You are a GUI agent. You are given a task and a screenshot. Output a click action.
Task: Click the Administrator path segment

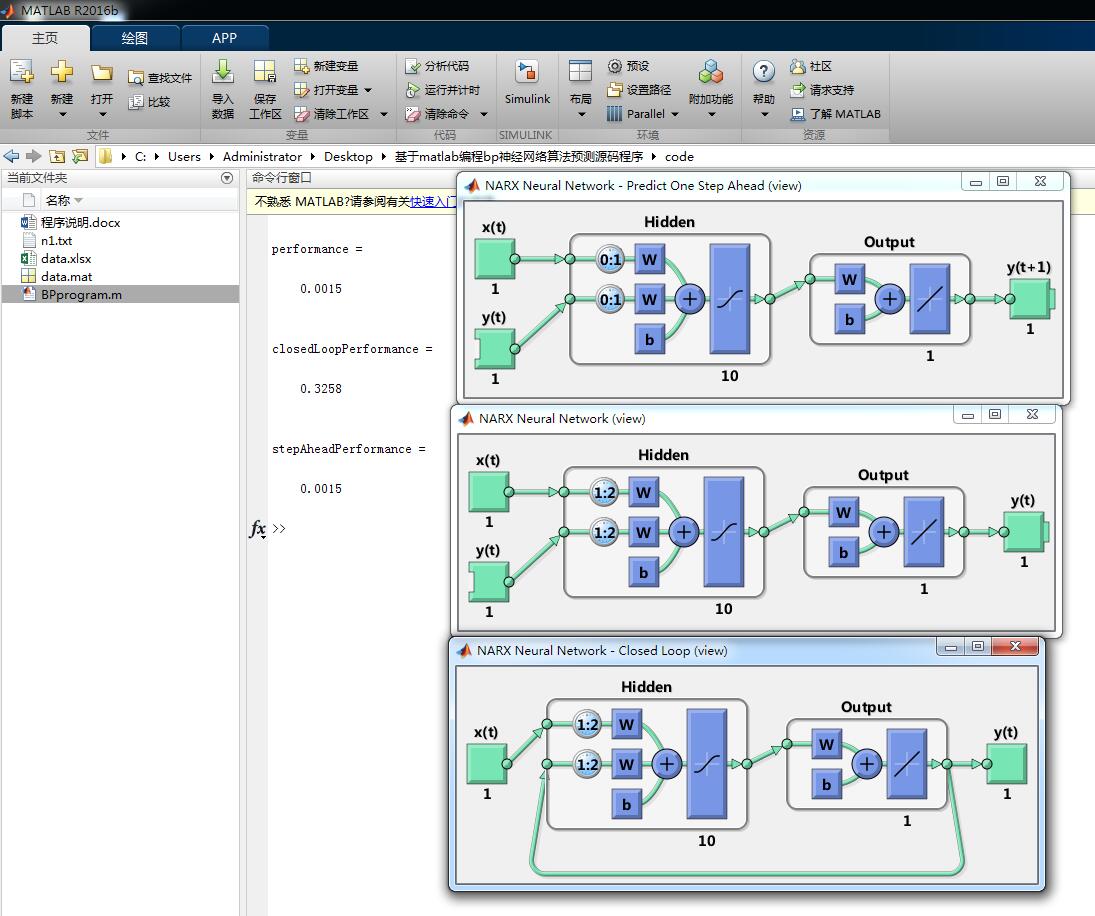[x=262, y=156]
